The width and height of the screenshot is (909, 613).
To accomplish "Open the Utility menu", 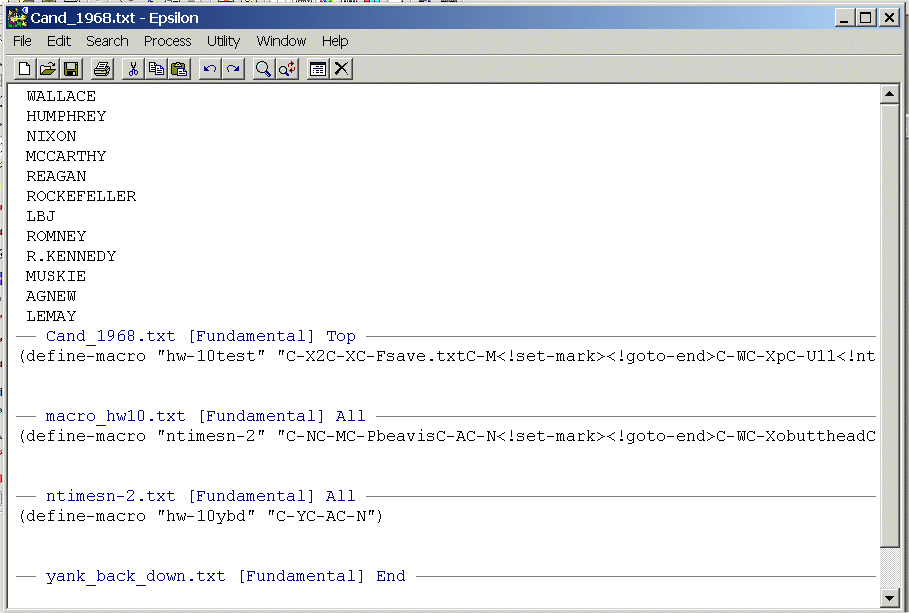I will (223, 41).
